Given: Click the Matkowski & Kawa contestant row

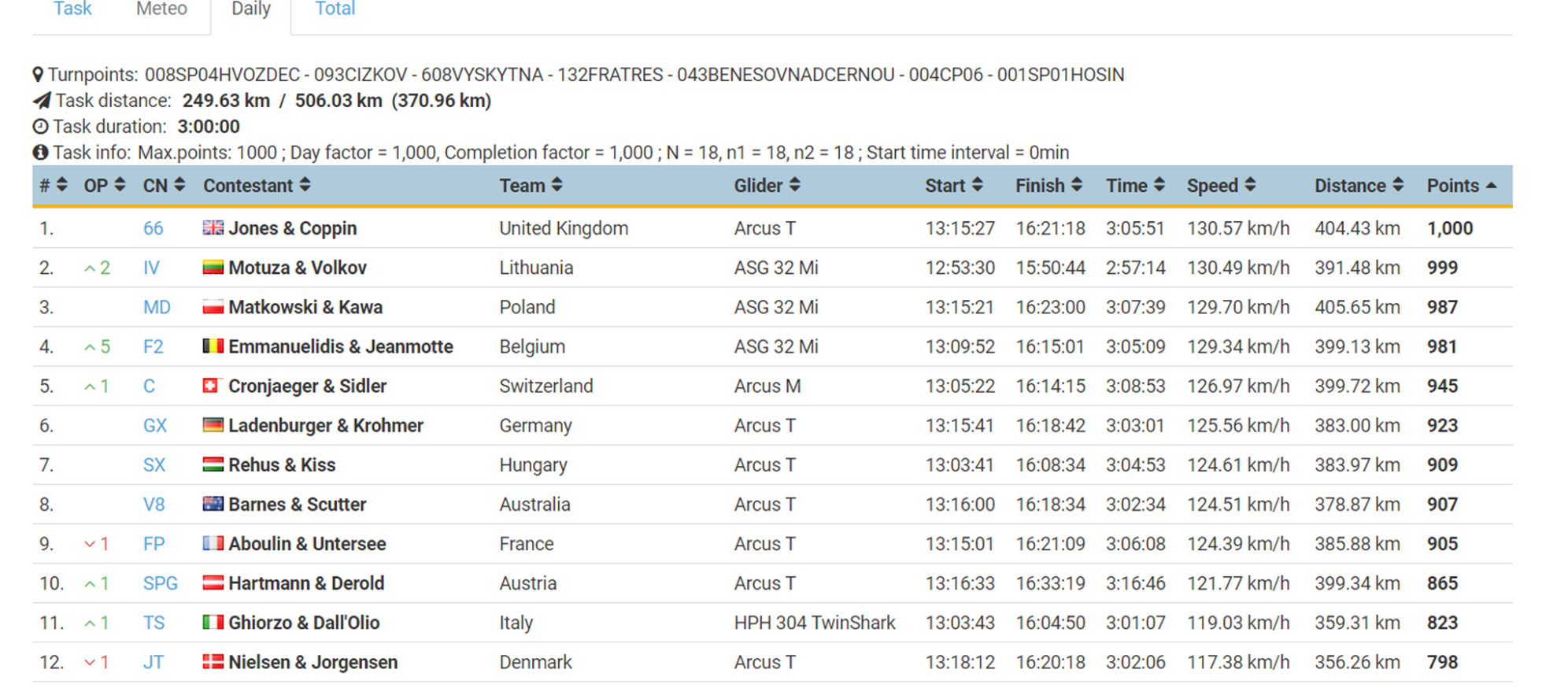Looking at the screenshot, I should 305,307.
